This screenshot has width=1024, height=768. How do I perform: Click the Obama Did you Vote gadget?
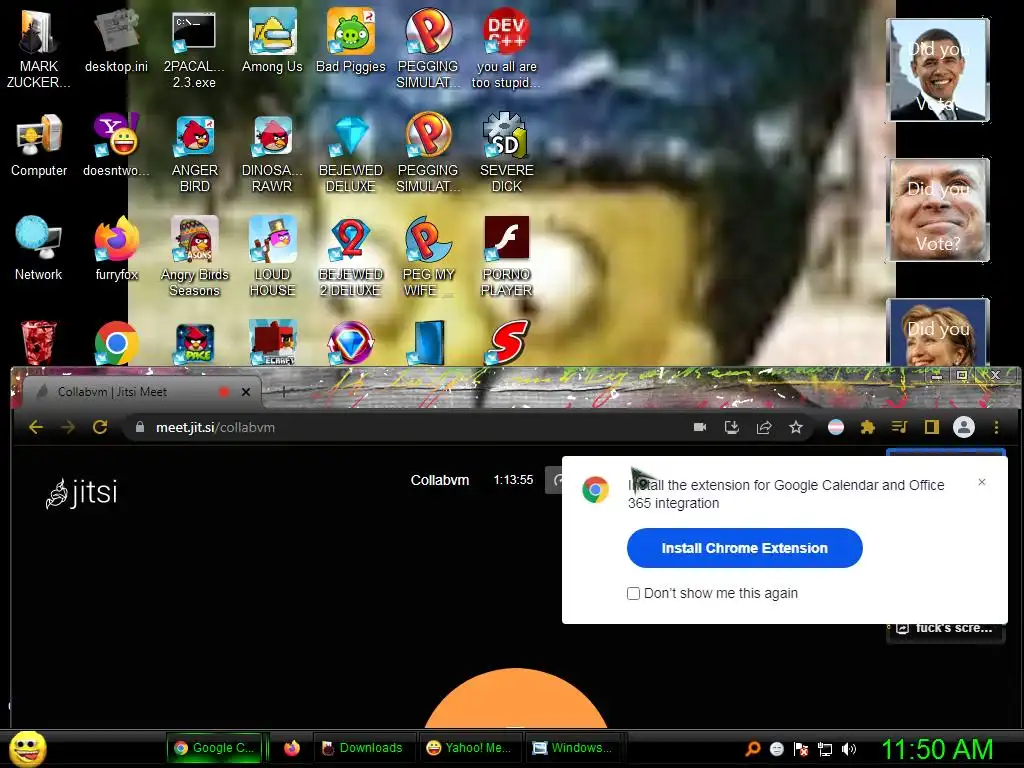click(x=938, y=70)
